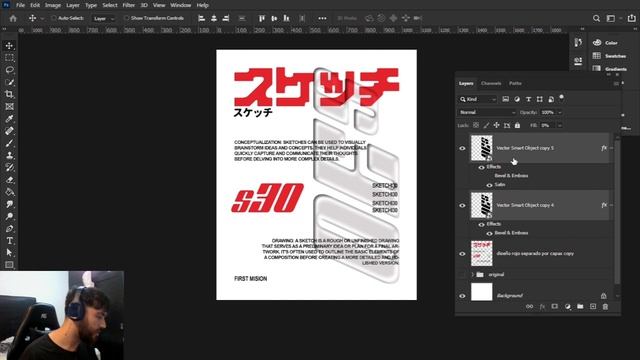Select the Crop tool

[9, 94]
